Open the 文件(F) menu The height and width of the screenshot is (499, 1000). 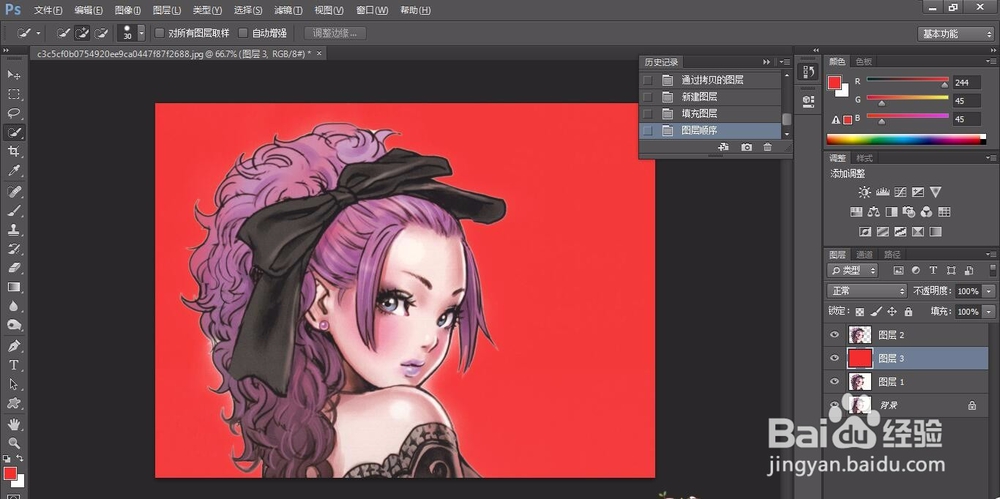[x=48, y=10]
